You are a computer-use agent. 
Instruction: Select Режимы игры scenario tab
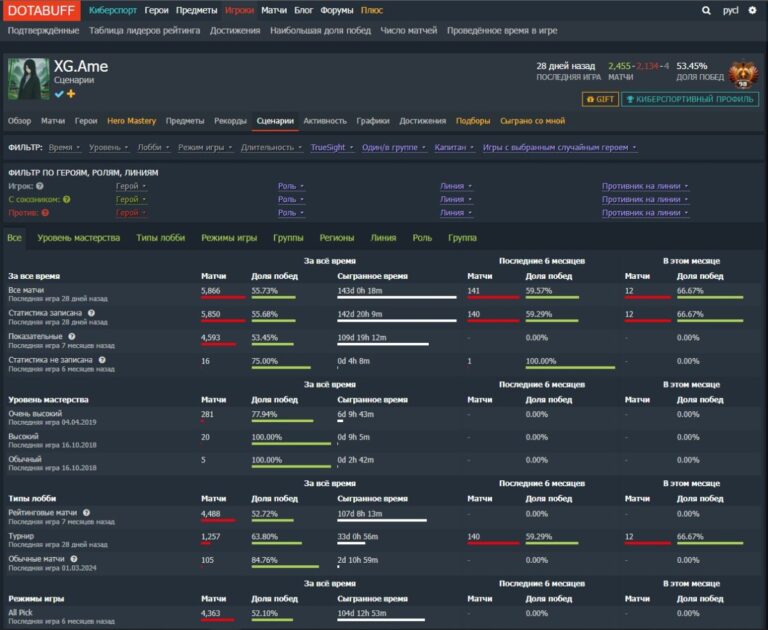229,238
